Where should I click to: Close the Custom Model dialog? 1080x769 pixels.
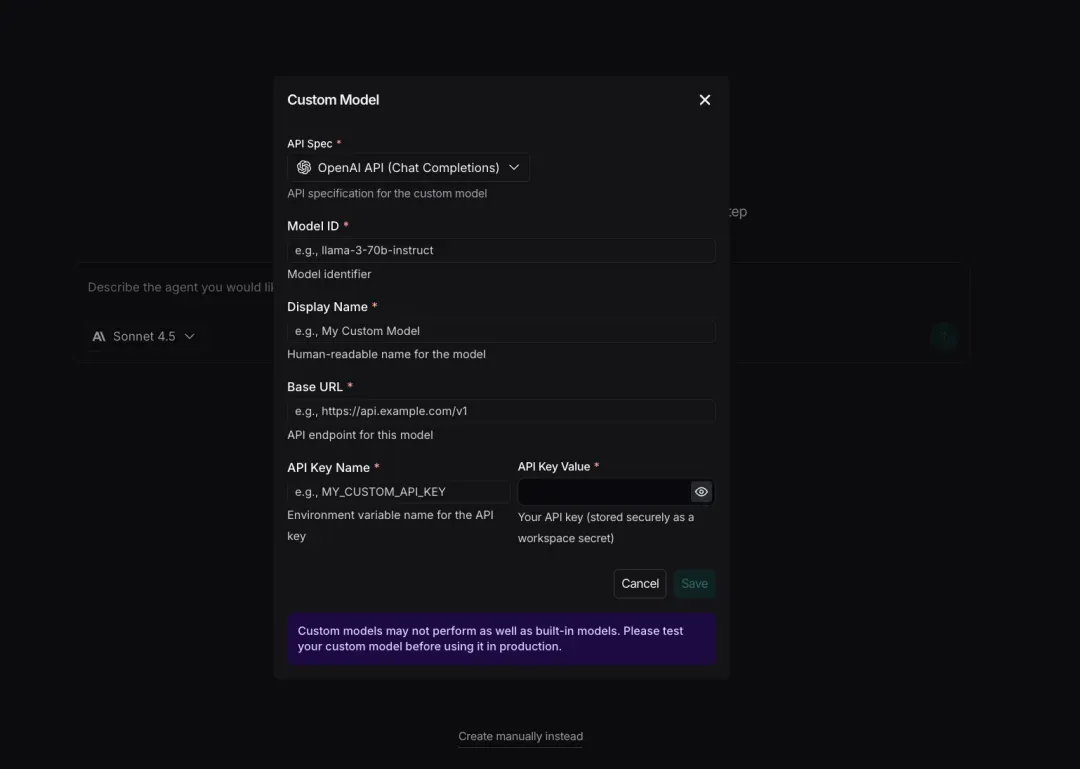705,100
